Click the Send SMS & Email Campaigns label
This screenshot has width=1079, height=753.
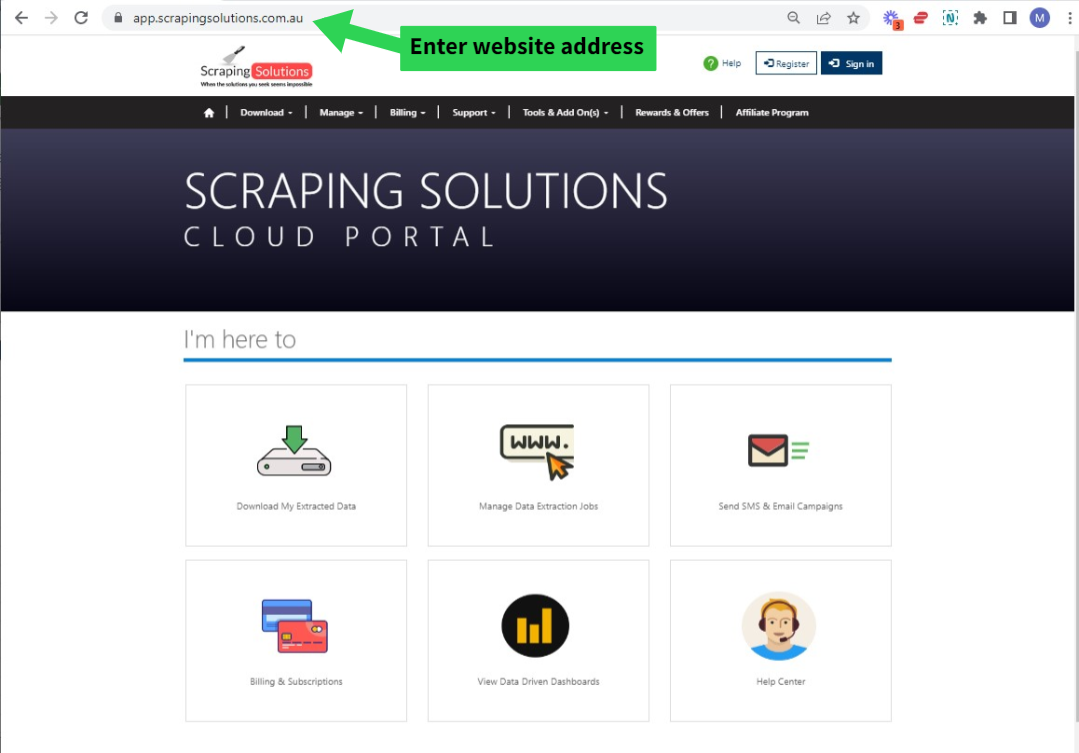780,506
